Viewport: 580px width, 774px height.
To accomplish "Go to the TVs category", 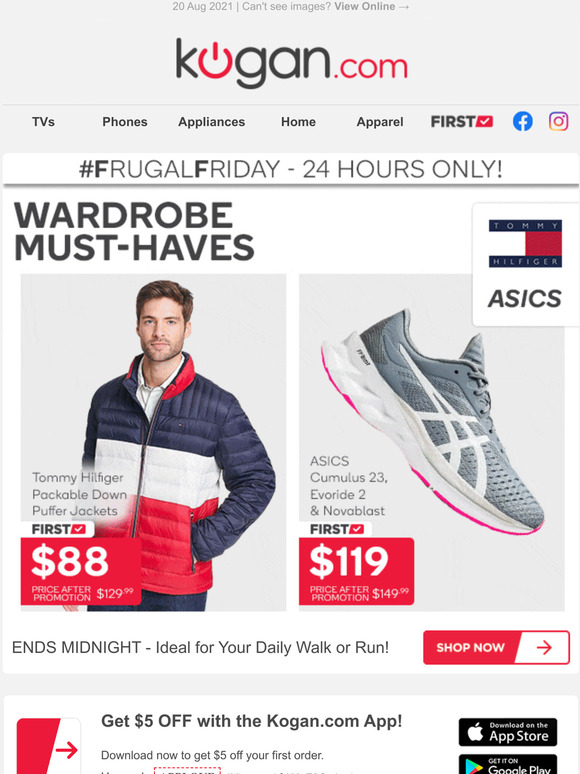I will point(43,122).
